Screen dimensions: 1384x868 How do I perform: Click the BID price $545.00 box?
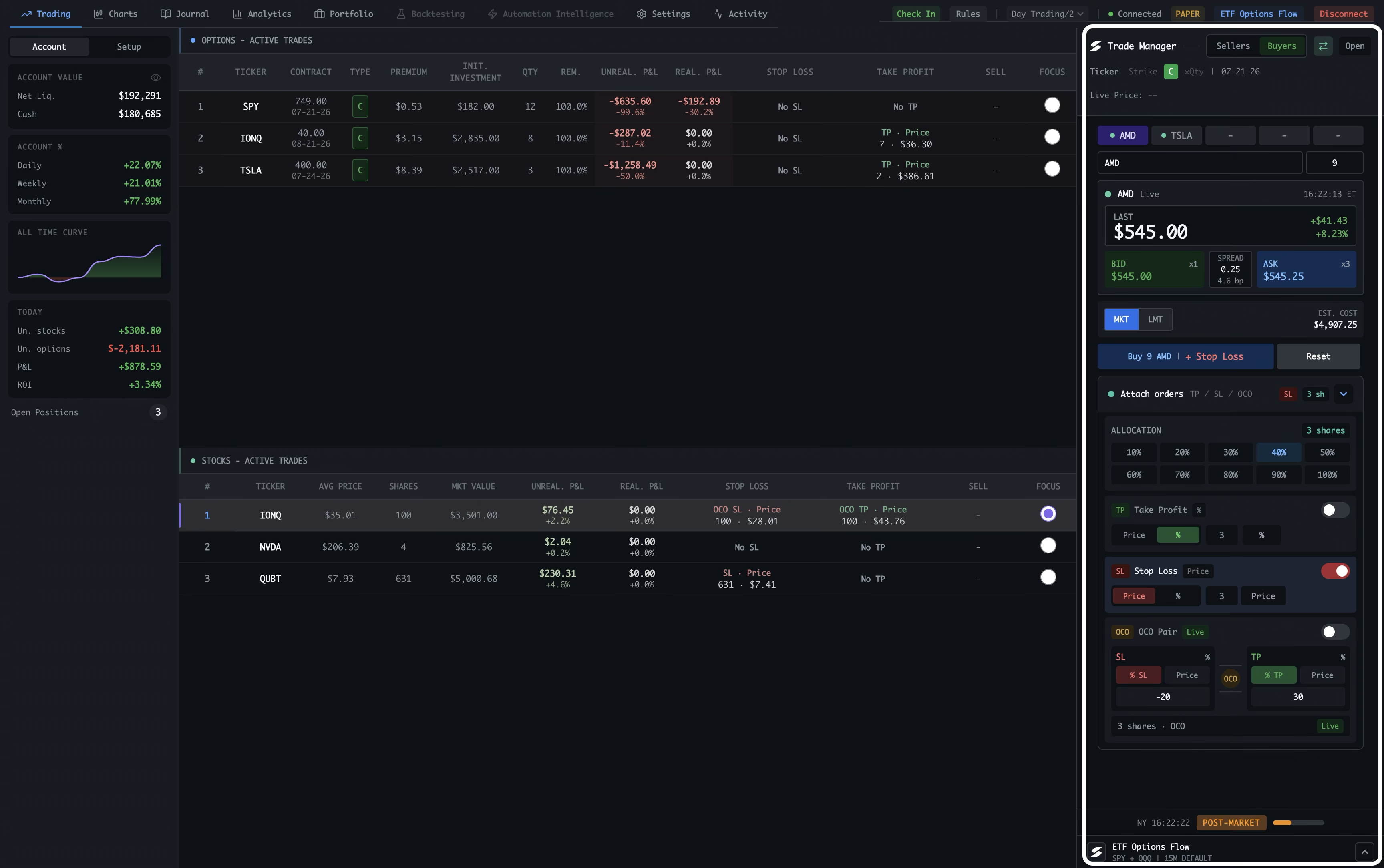point(1154,270)
